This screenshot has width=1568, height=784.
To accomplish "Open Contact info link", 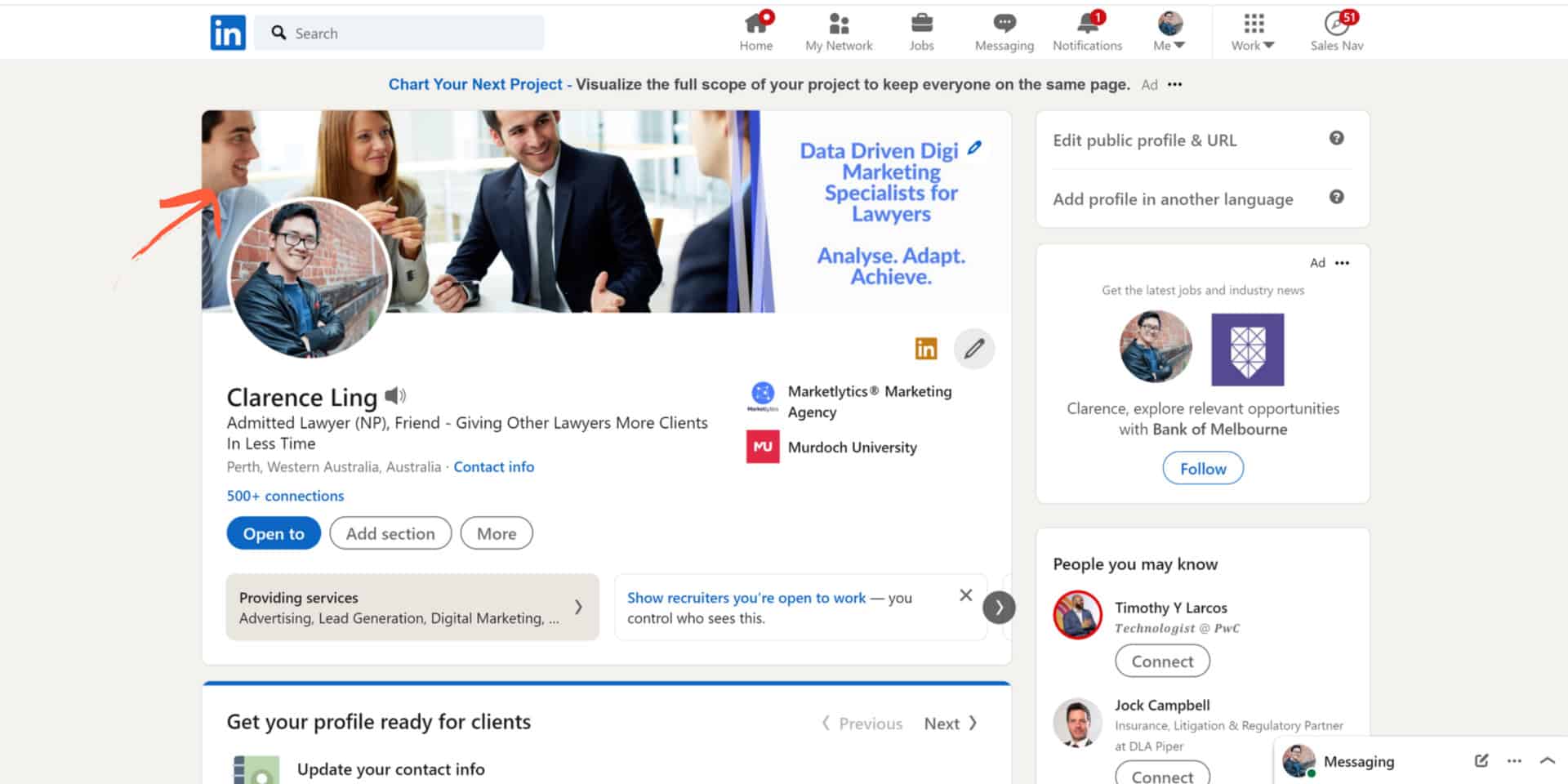I will [494, 467].
